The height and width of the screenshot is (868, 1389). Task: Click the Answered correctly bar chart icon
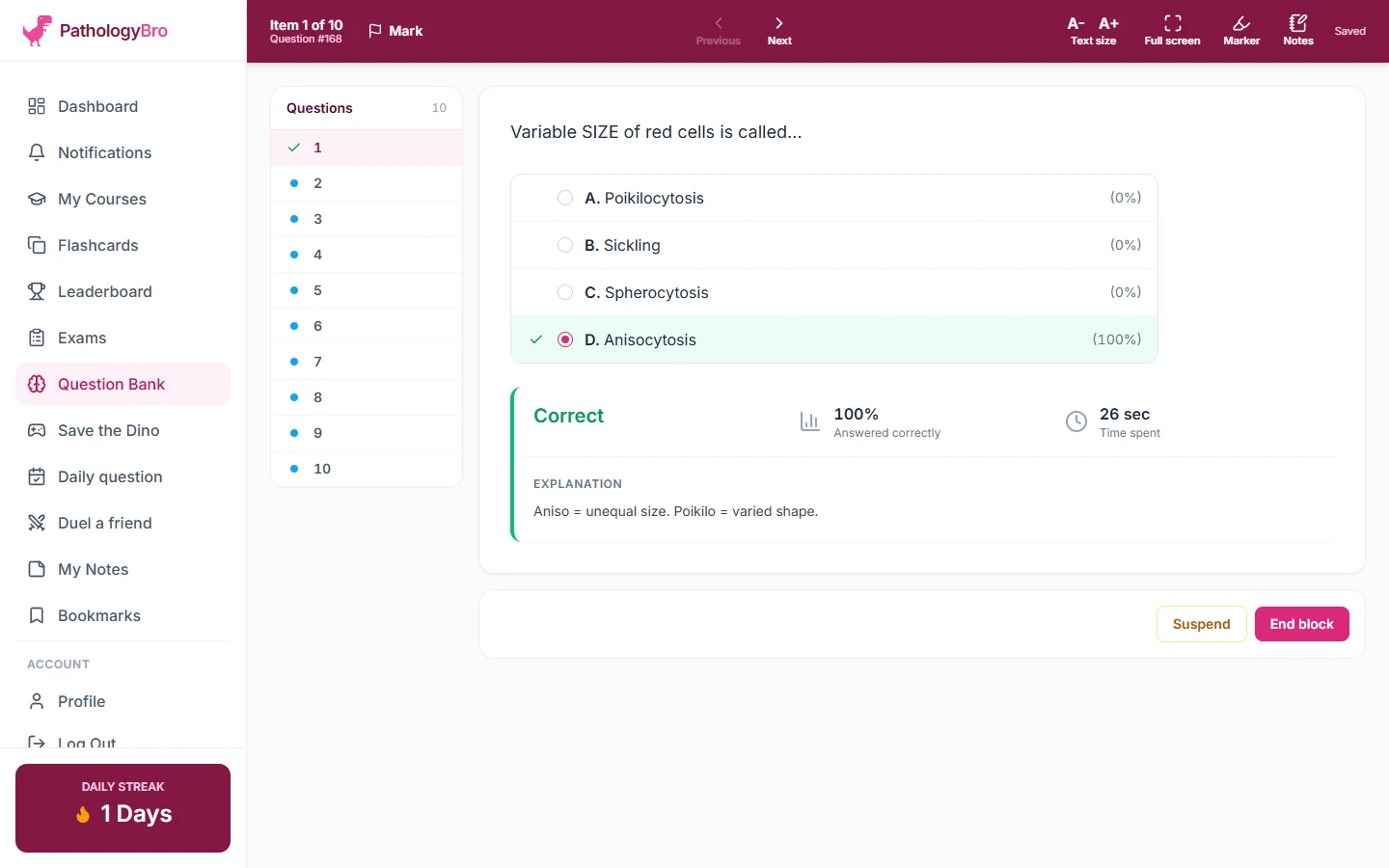click(810, 421)
